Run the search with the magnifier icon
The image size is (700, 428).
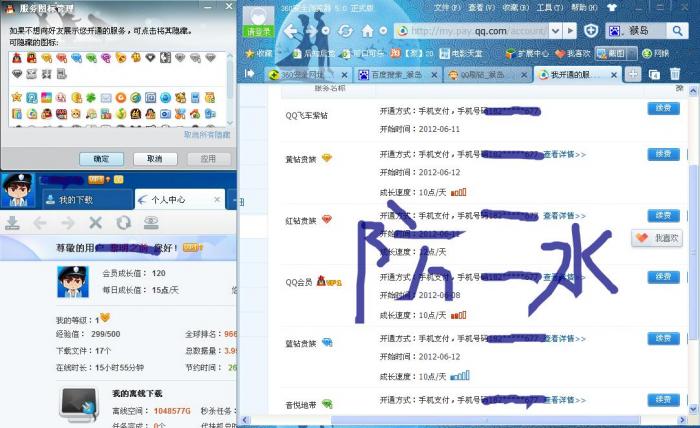(677, 31)
